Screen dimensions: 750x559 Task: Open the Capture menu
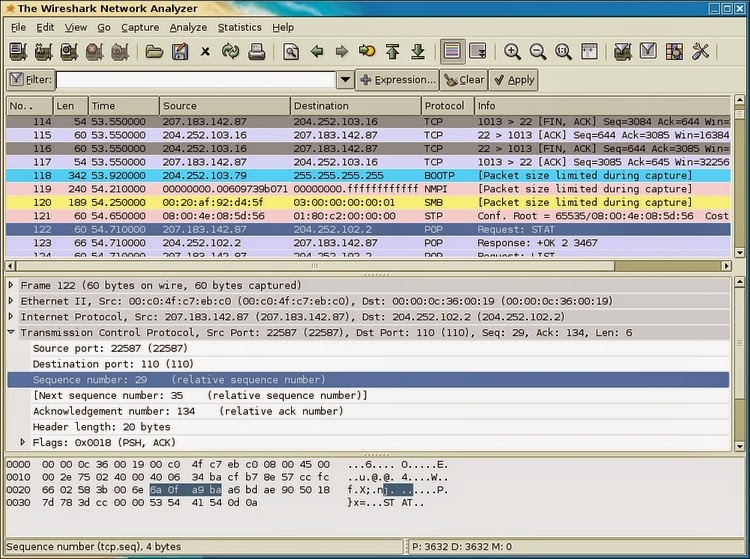(140, 27)
